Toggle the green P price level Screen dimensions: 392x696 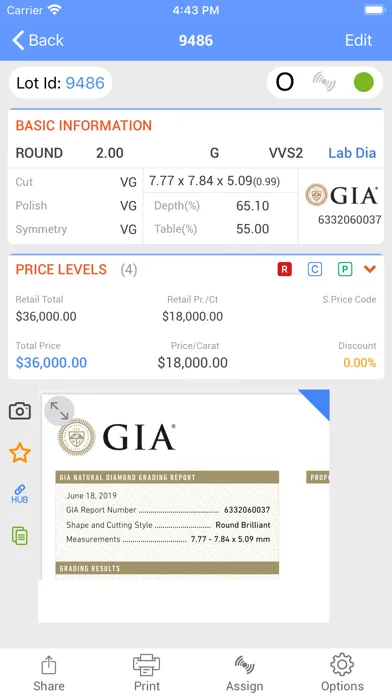pyautogui.click(x=345, y=269)
